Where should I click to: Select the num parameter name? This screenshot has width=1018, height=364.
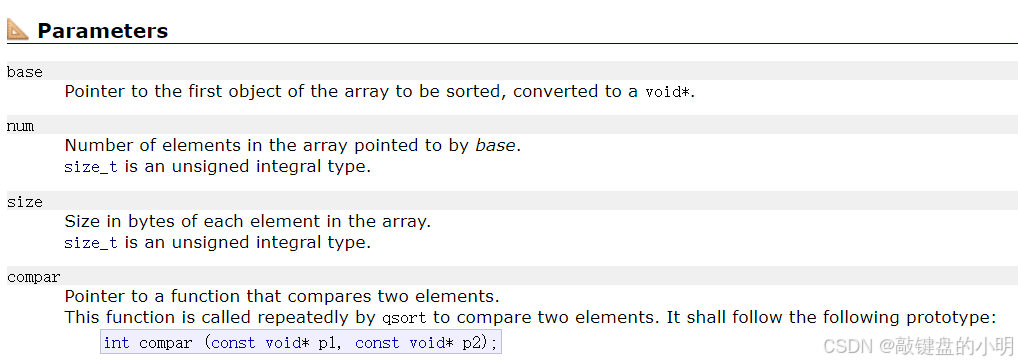pyautogui.click(x=20, y=126)
